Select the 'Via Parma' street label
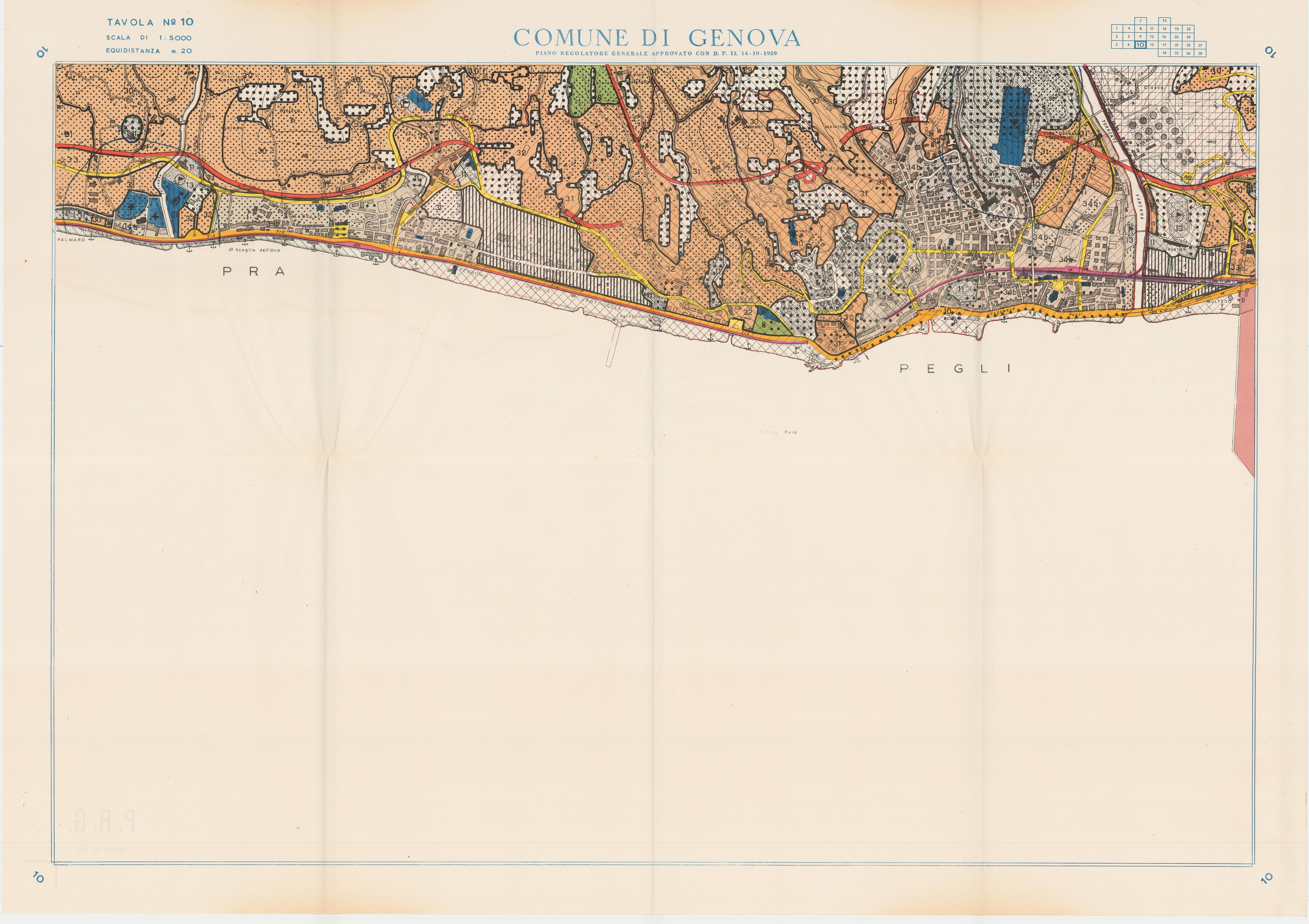This screenshot has width=1309, height=924. pos(1102,282)
